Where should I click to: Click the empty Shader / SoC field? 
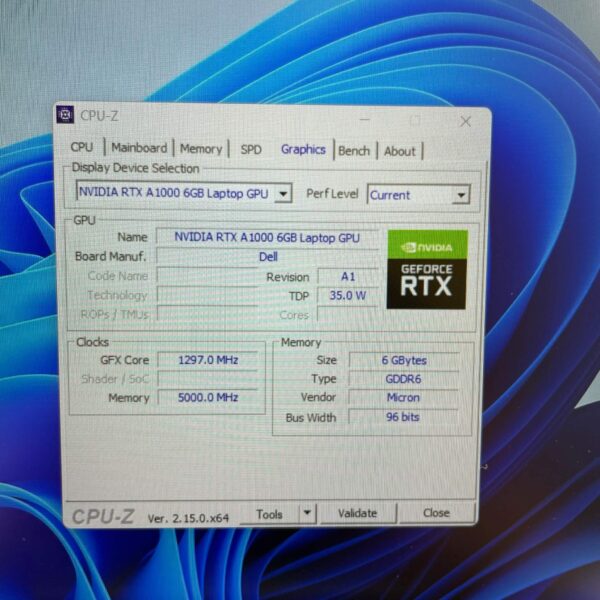click(208, 379)
